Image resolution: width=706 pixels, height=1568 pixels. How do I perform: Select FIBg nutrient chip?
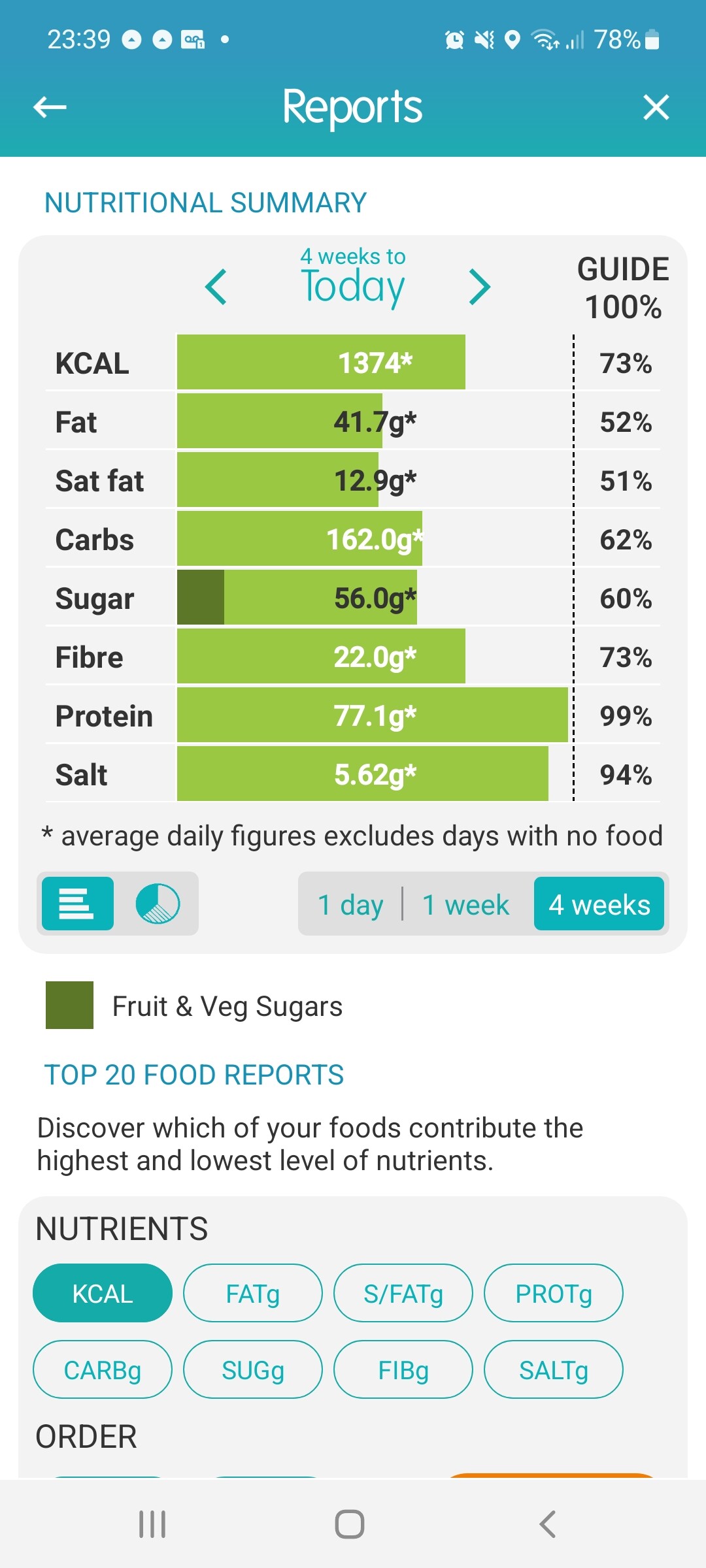pyautogui.click(x=403, y=1370)
